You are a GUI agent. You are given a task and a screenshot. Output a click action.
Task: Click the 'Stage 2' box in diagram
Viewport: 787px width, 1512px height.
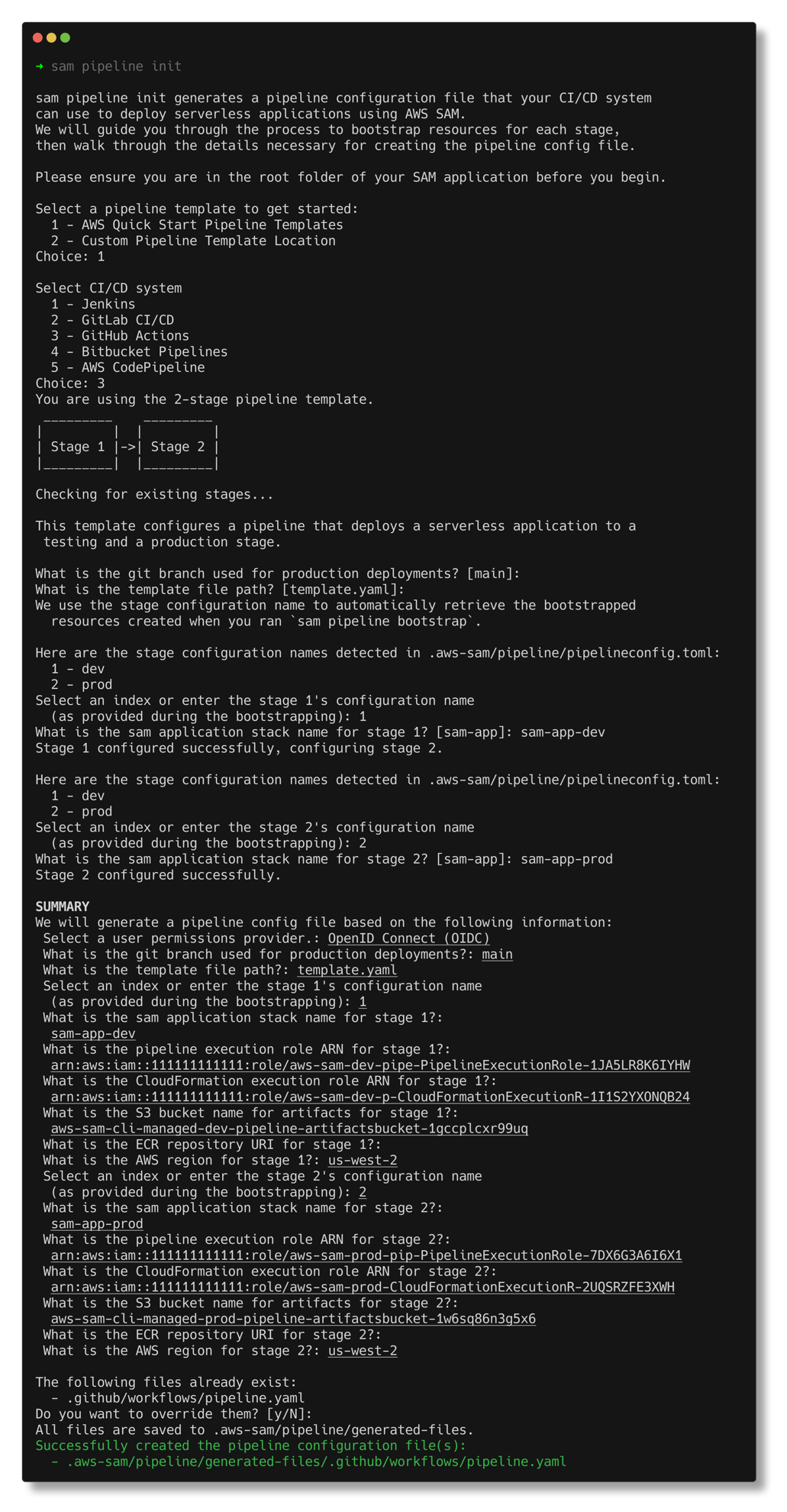pos(178,447)
